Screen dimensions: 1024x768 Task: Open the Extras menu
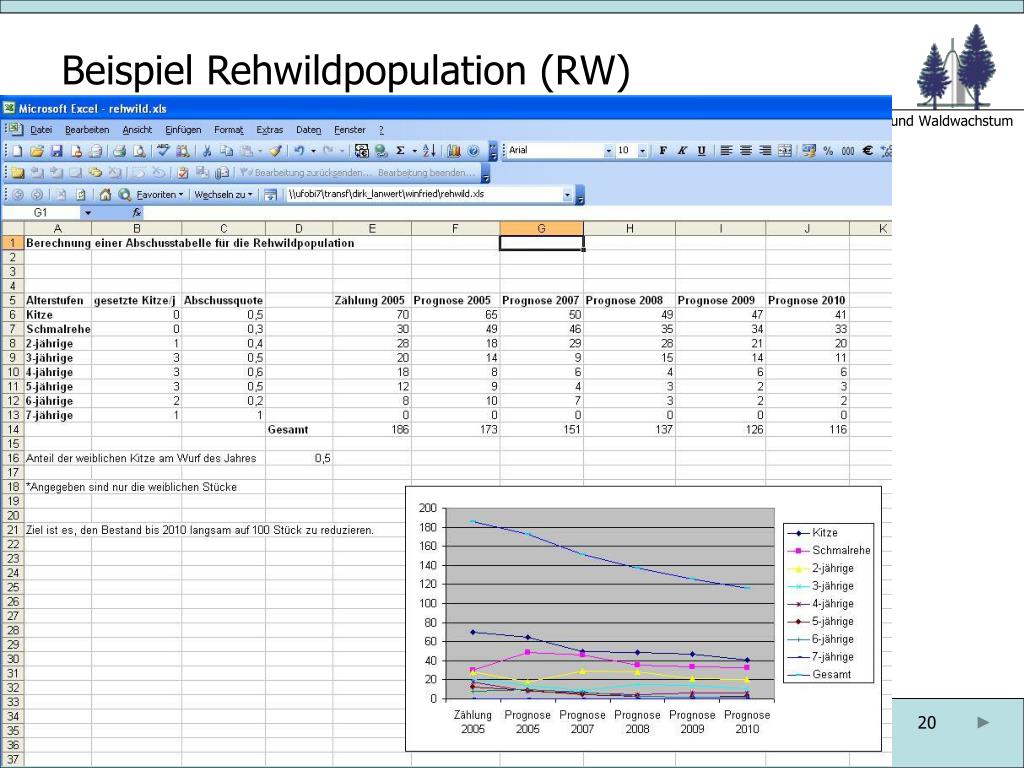pos(270,130)
